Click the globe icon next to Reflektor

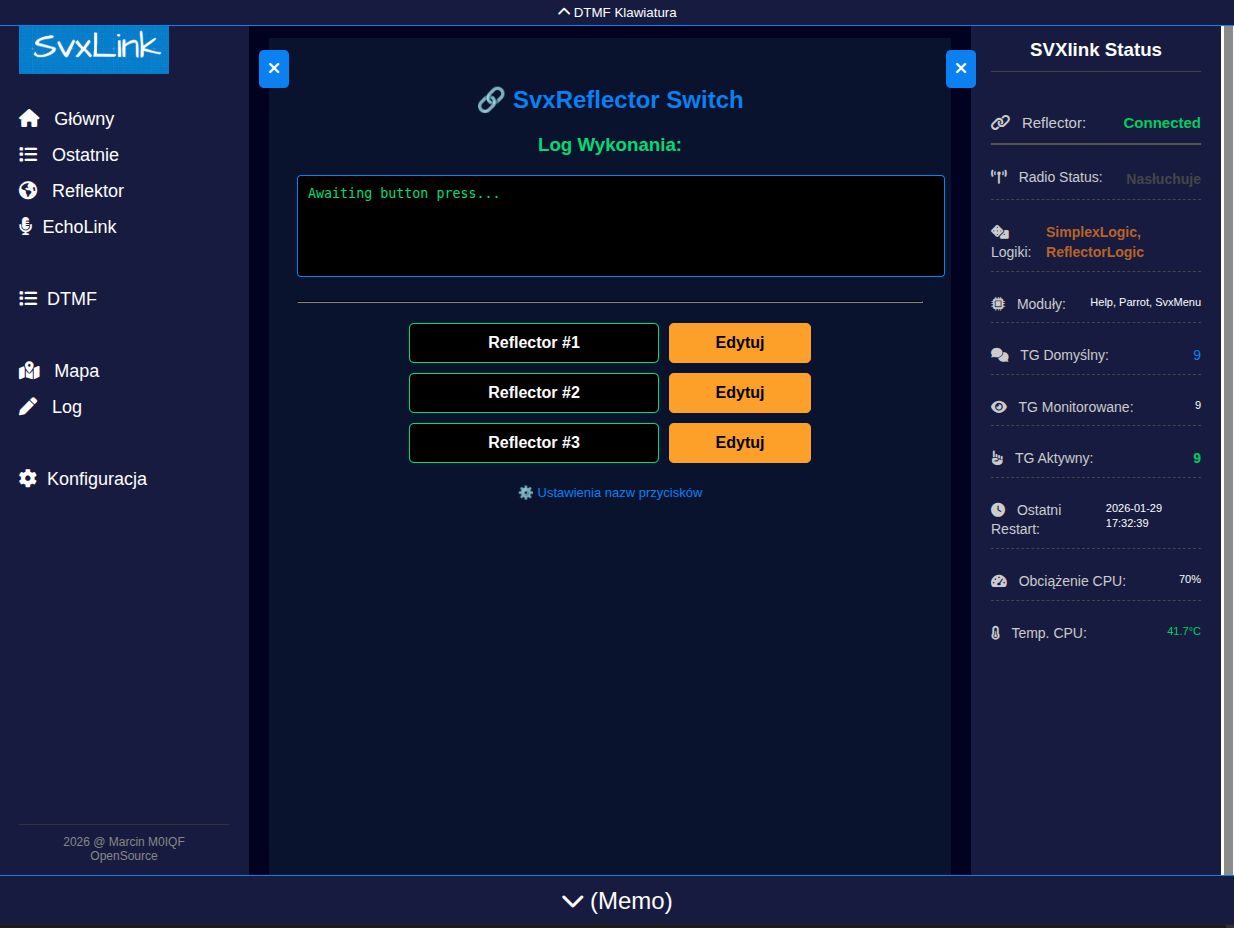(x=28, y=191)
